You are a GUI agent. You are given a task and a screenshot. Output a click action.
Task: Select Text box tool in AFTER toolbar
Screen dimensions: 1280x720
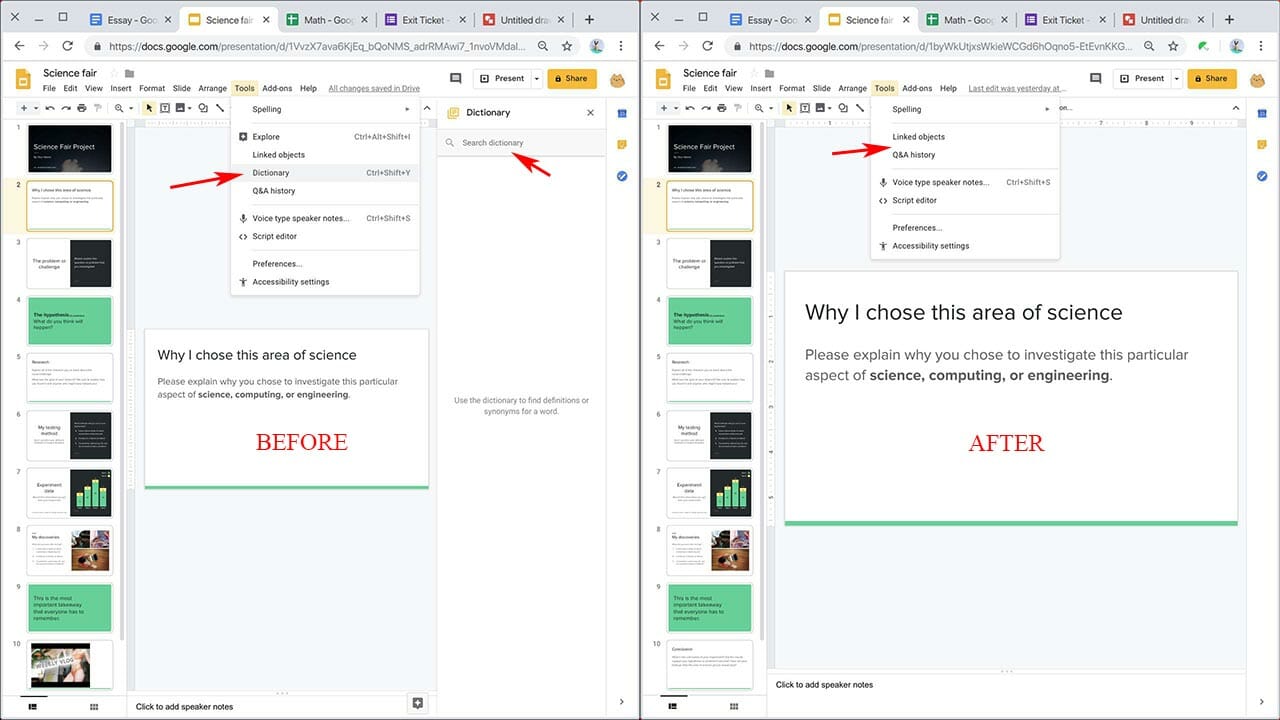[805, 108]
